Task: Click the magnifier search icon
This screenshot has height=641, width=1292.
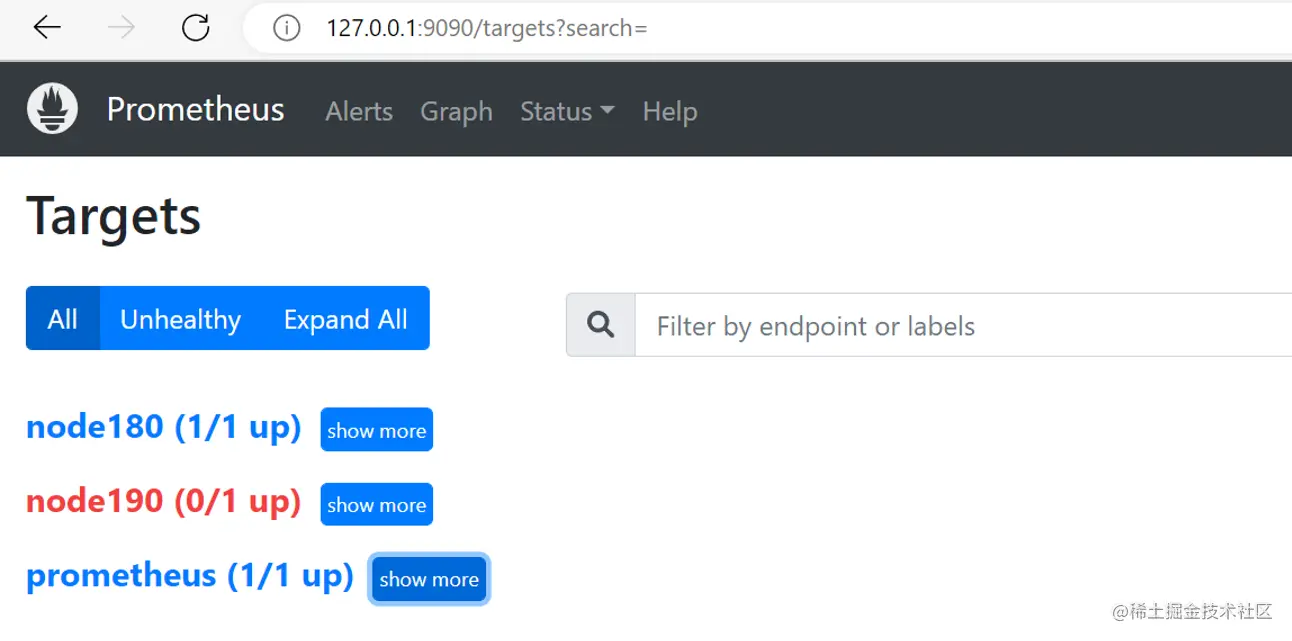Action: (x=601, y=325)
